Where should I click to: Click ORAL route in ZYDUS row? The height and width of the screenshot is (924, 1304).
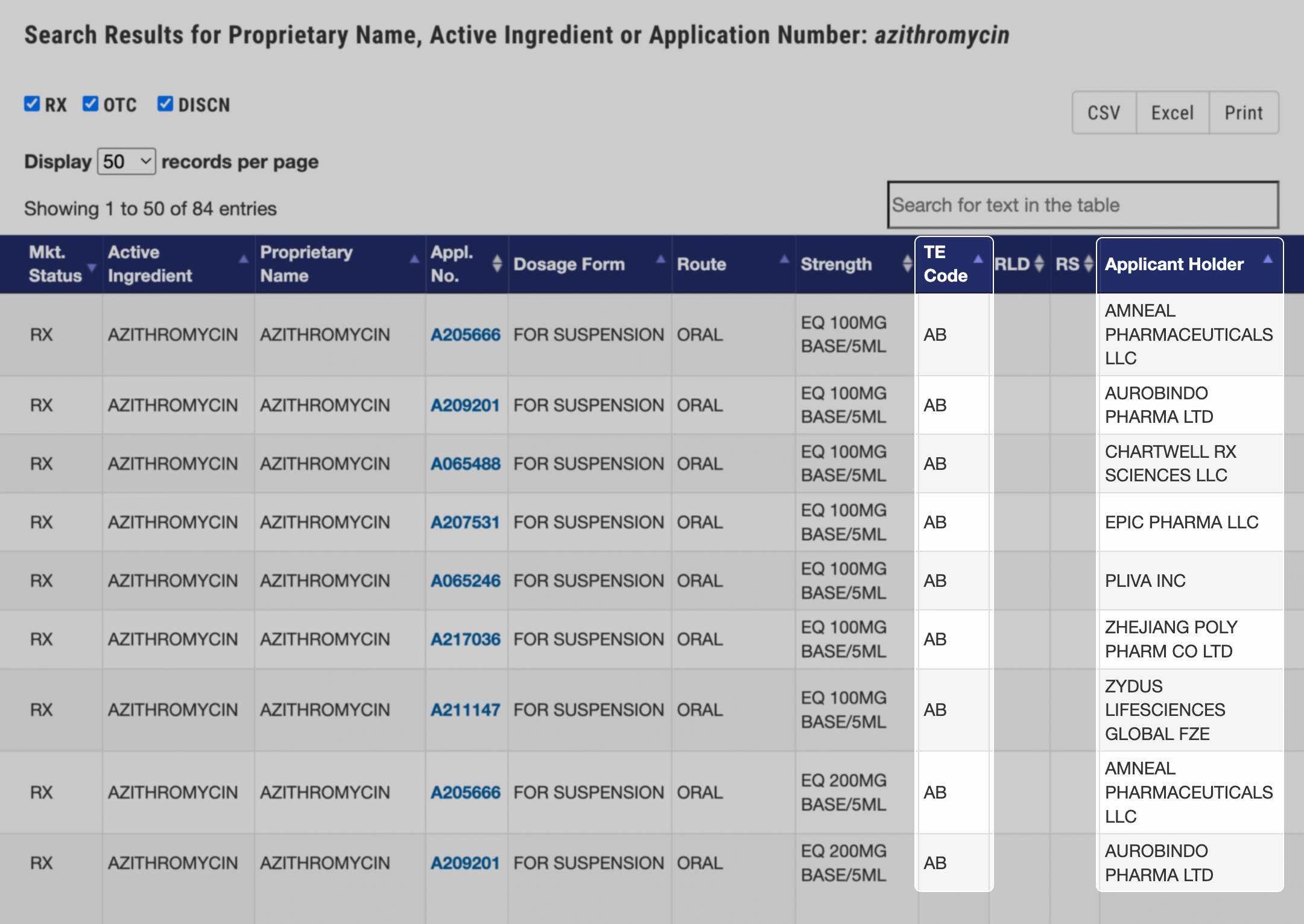[x=700, y=710]
